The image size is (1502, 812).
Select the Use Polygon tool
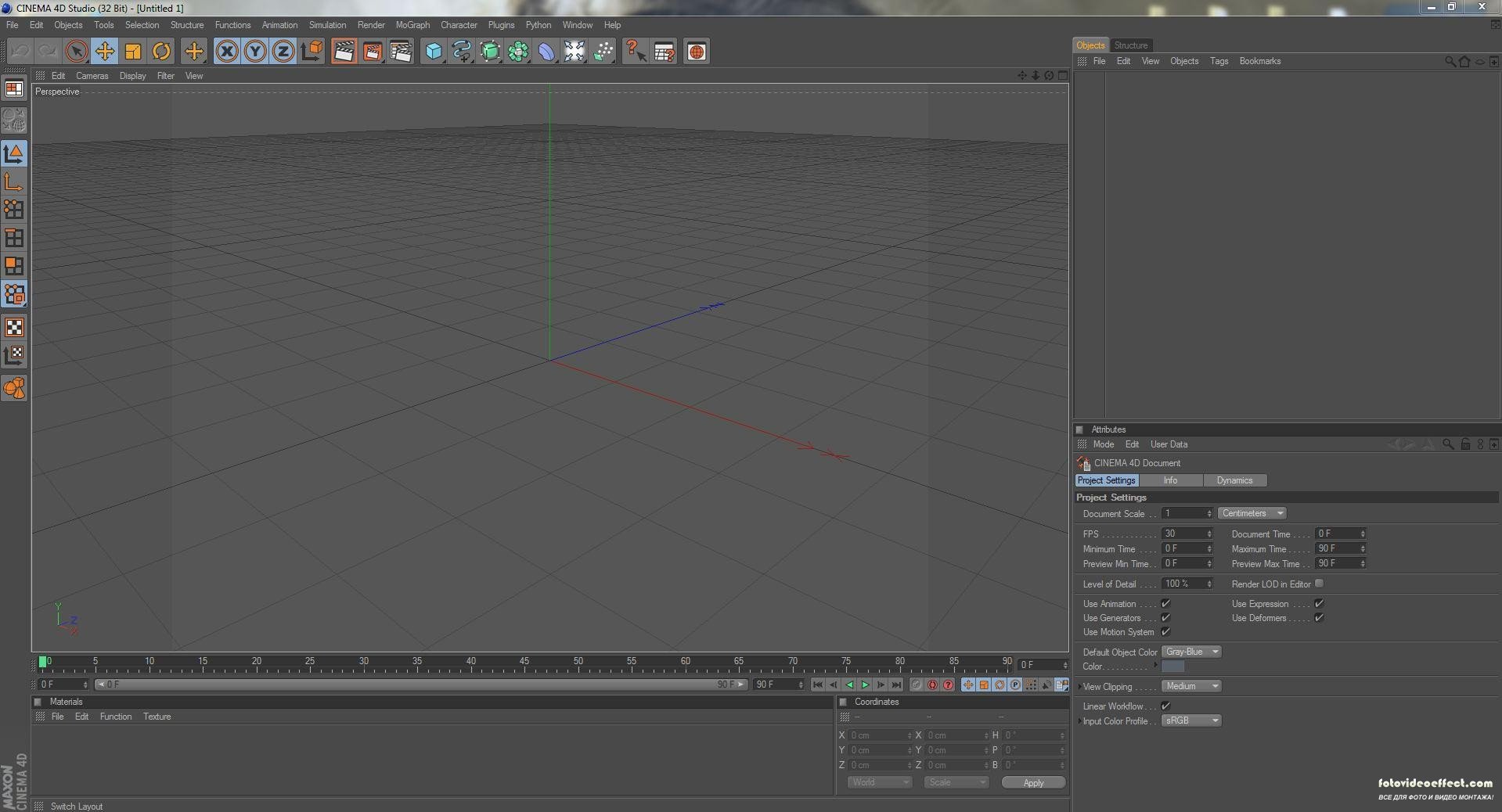[x=14, y=266]
